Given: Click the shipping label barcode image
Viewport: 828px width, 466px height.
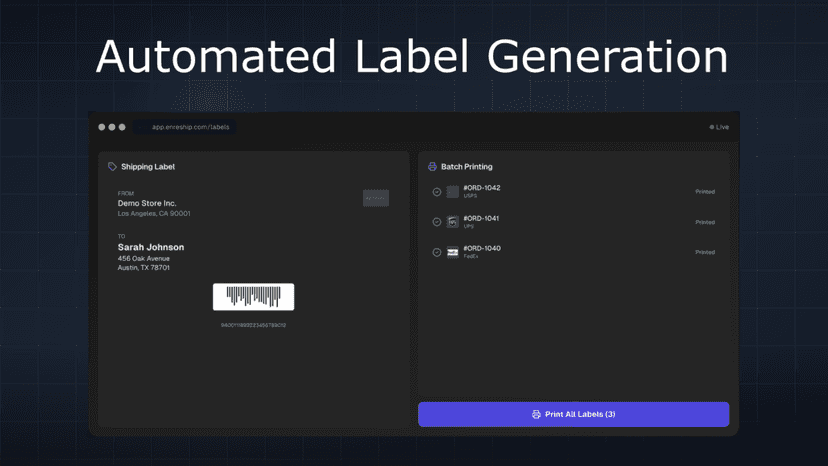Looking at the screenshot, I should tap(253, 297).
